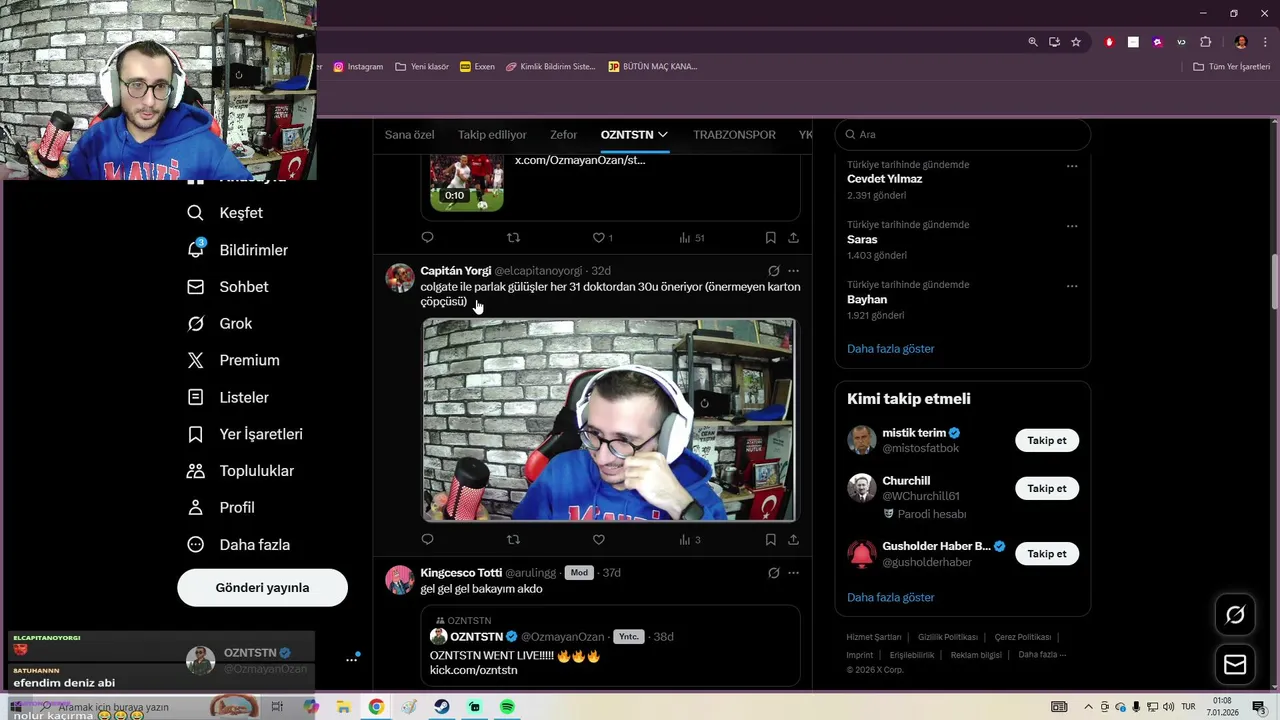View analytics showing 51 views
1280x720 pixels.
[x=692, y=238]
